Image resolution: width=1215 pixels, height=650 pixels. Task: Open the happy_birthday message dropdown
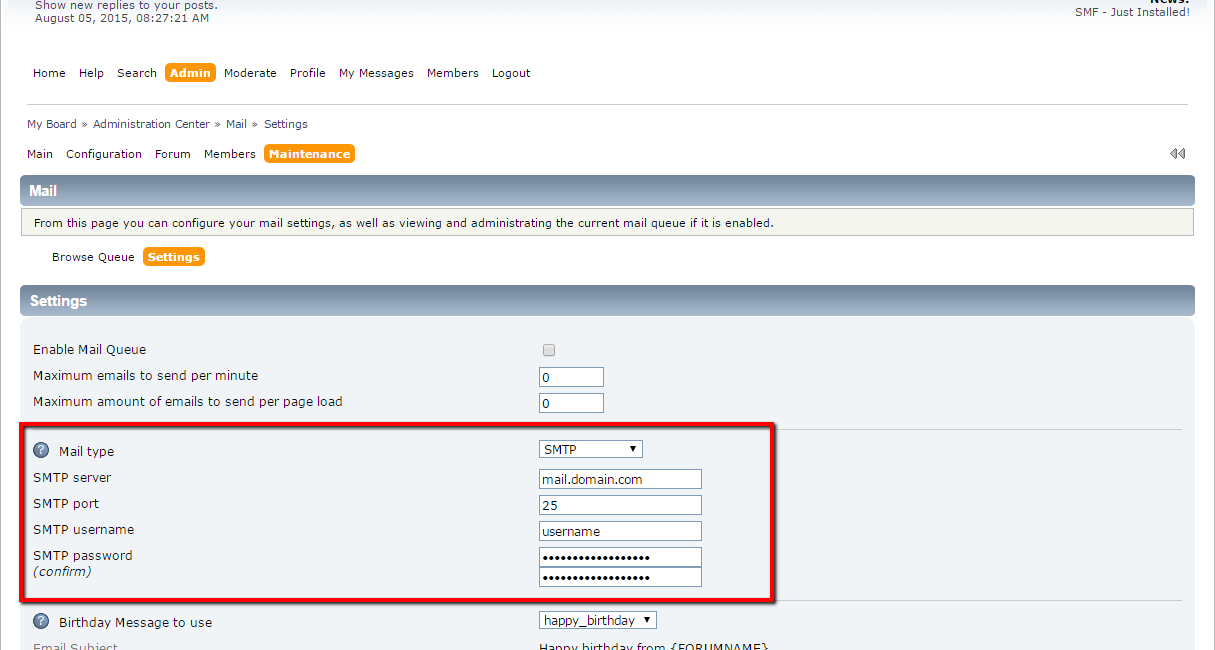point(597,620)
